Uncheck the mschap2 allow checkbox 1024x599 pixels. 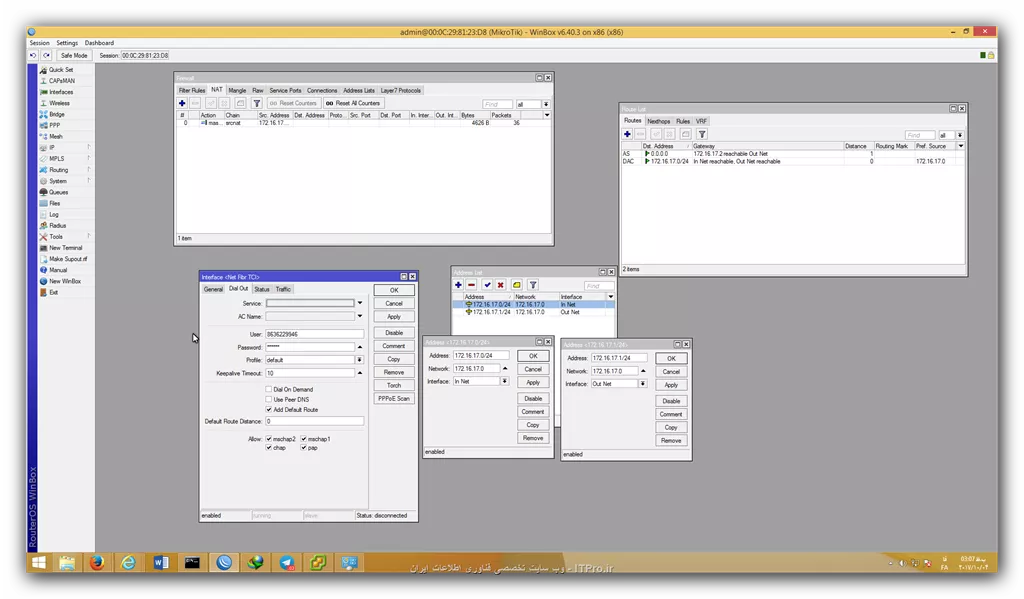tap(268, 439)
